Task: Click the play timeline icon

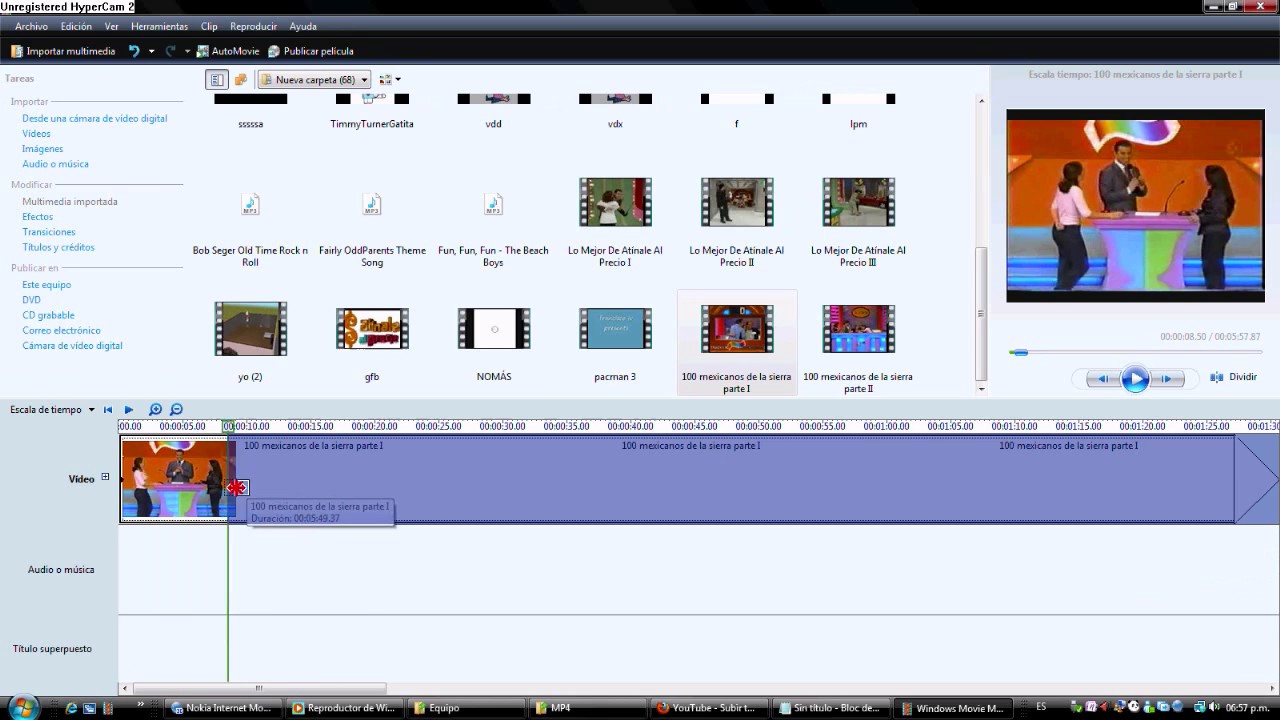Action: [x=129, y=410]
